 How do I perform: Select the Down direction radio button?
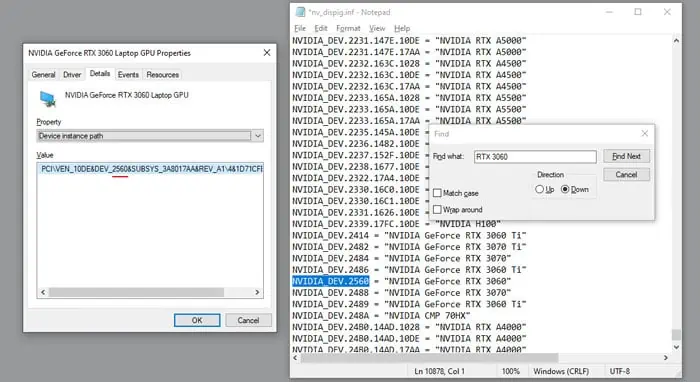coord(565,189)
